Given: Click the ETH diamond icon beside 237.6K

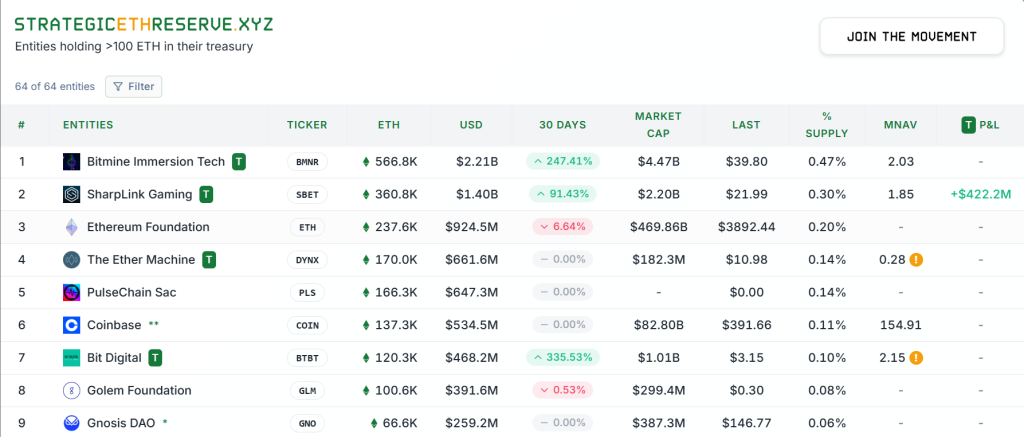Looking at the screenshot, I should (366, 227).
